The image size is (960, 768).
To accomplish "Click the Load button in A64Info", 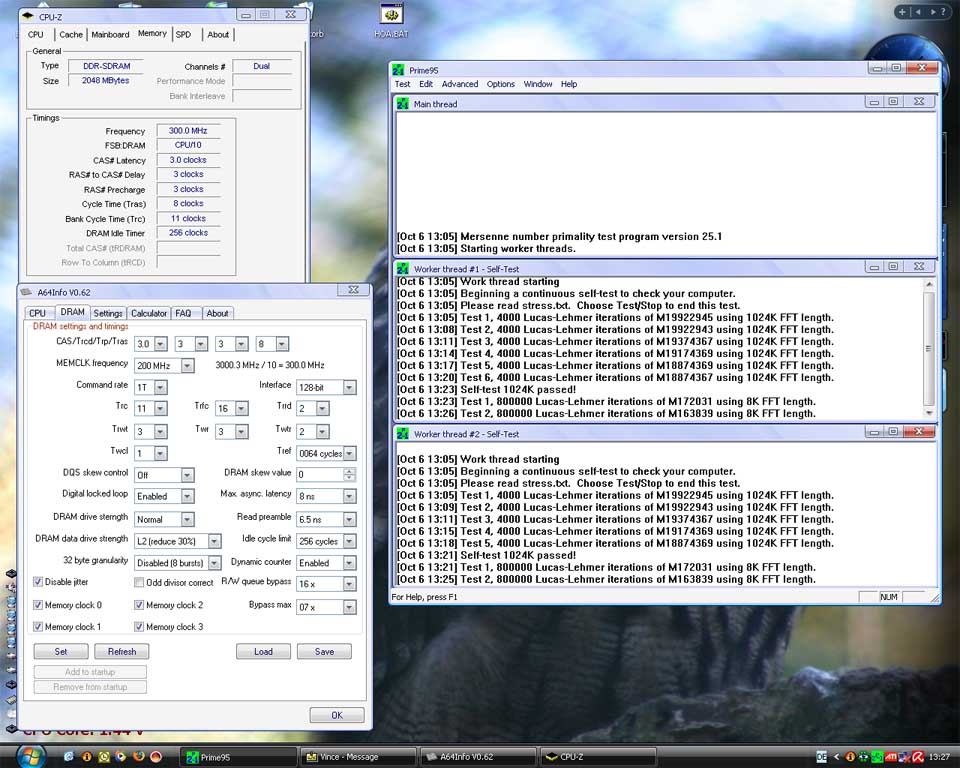I will [263, 652].
